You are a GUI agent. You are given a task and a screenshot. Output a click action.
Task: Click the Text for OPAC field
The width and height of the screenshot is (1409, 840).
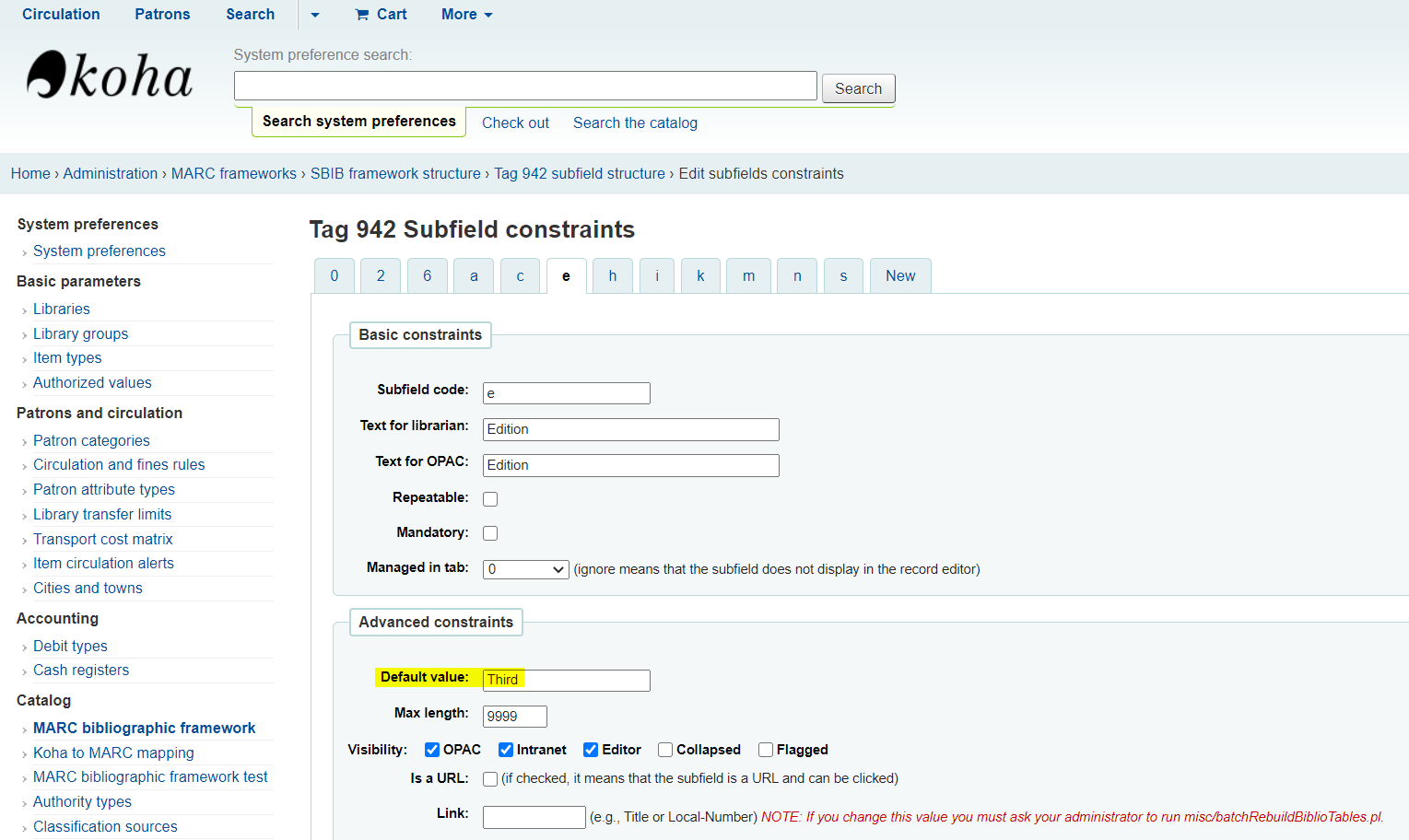point(631,465)
